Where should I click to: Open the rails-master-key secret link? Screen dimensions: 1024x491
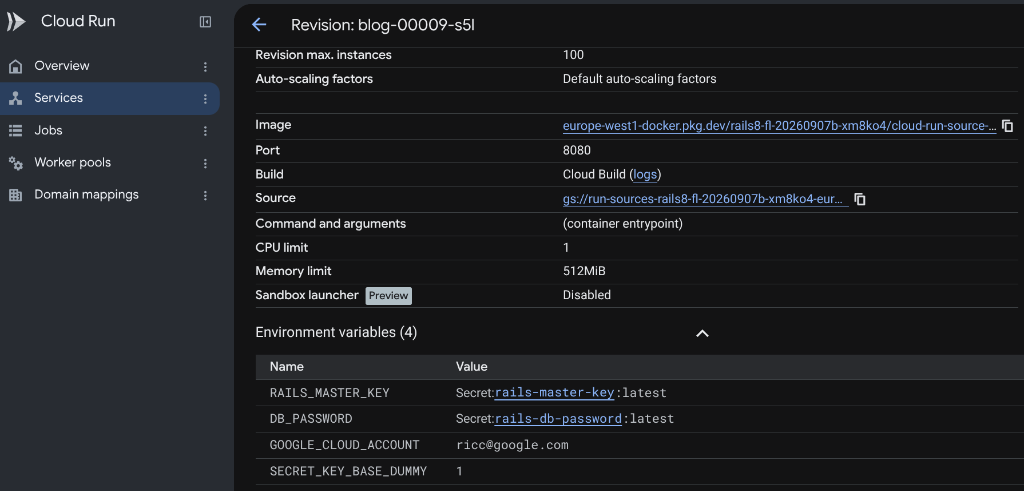554,392
